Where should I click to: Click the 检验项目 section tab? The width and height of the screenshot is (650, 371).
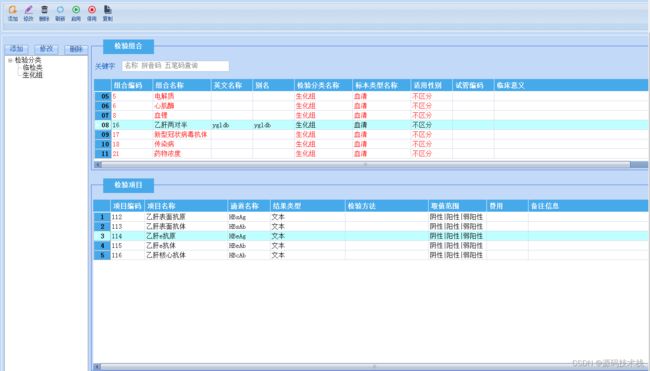coord(129,185)
